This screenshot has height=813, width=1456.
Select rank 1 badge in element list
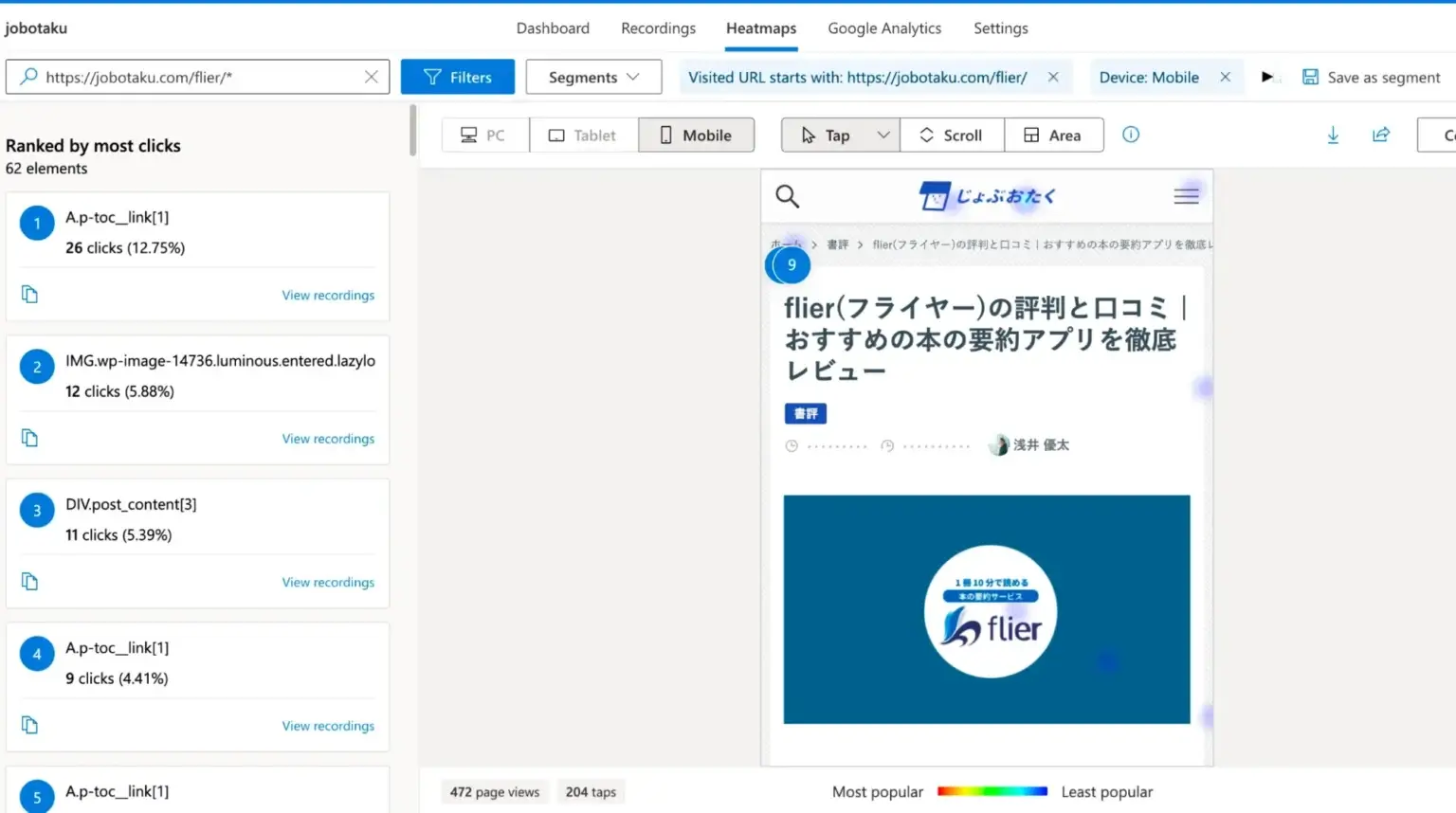click(x=37, y=224)
